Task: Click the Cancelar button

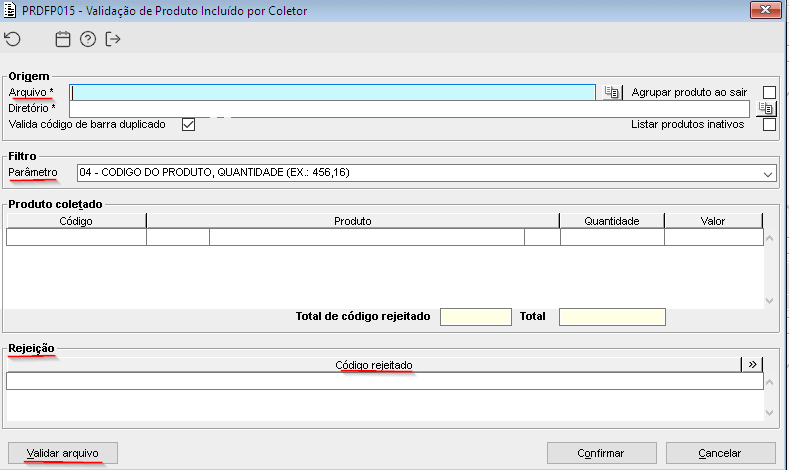Action: [720, 453]
